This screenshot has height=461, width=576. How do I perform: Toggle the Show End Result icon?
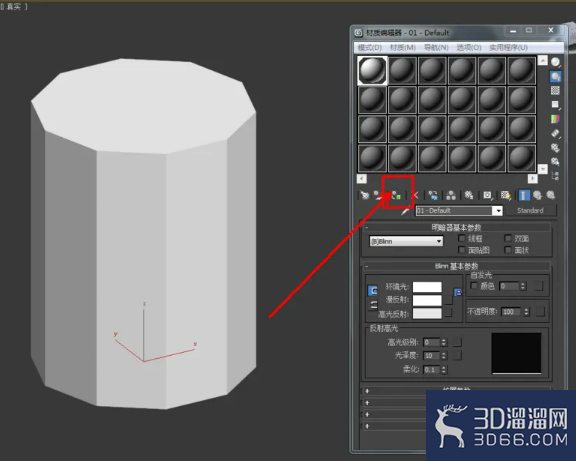[524, 195]
